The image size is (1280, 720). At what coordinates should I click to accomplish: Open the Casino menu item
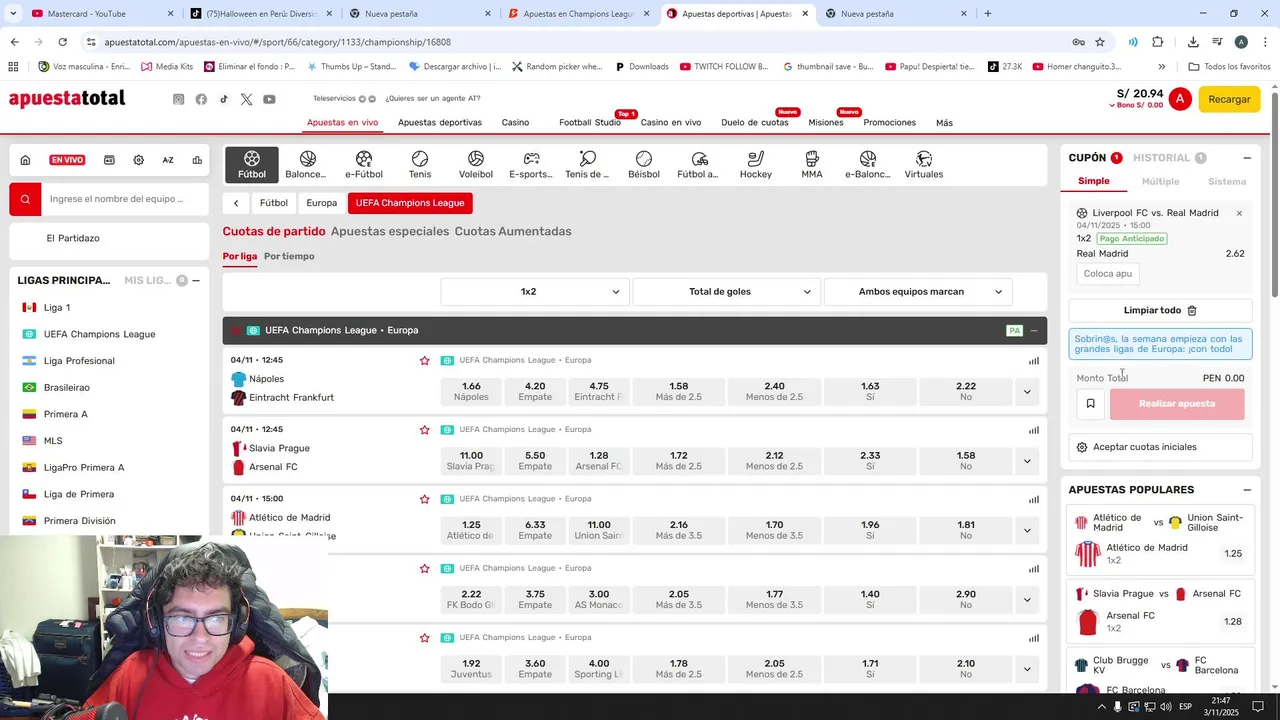tap(515, 122)
